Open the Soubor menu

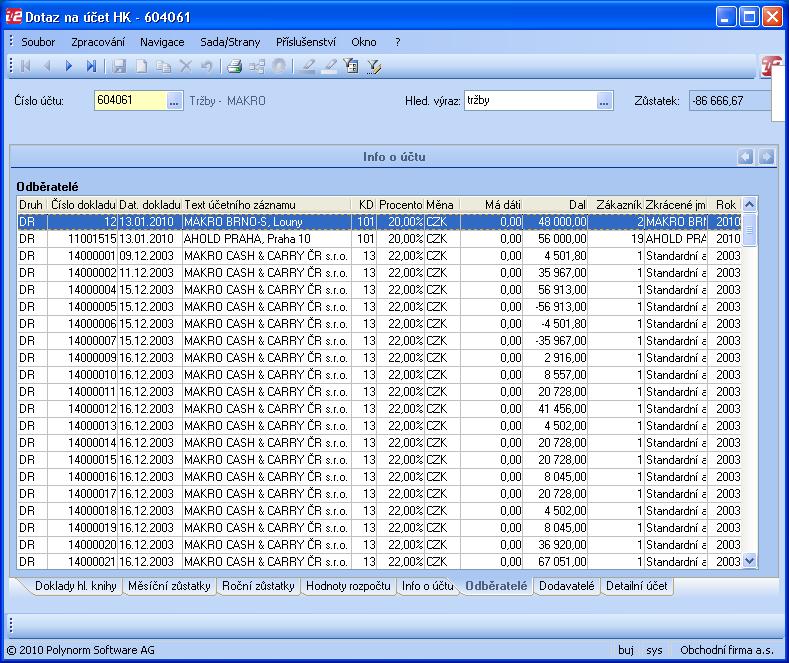[x=38, y=42]
